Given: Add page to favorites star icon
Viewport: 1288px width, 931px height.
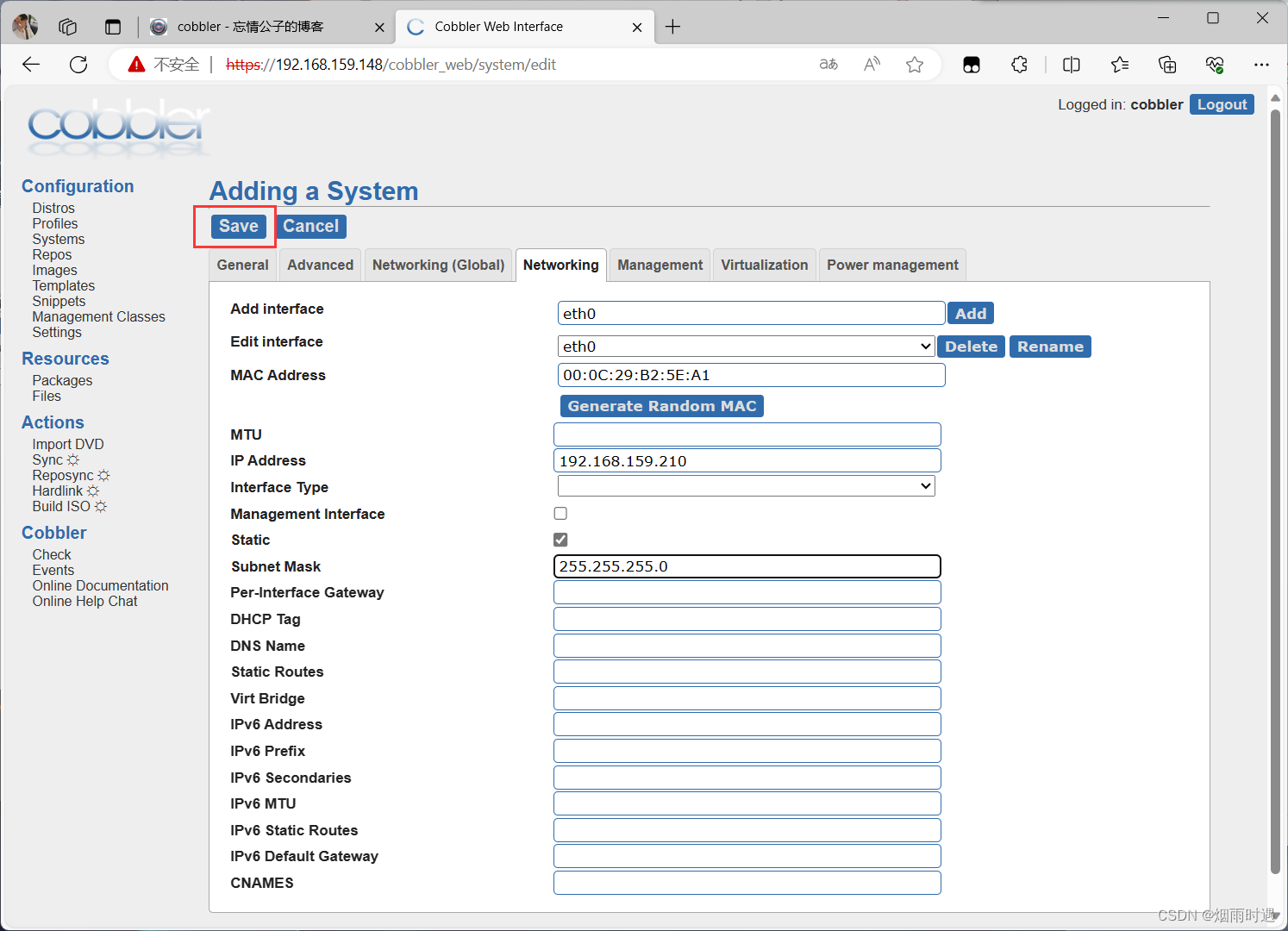Looking at the screenshot, I should coord(915,65).
